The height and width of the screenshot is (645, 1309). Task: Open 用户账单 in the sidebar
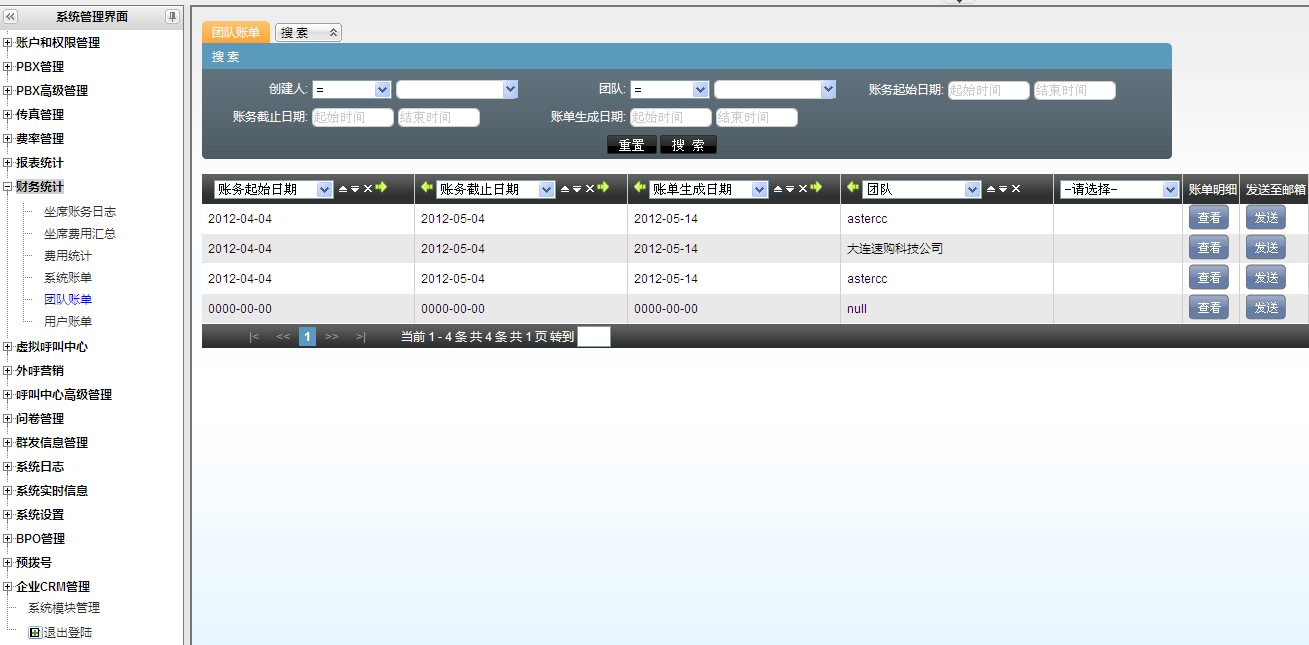(67, 321)
